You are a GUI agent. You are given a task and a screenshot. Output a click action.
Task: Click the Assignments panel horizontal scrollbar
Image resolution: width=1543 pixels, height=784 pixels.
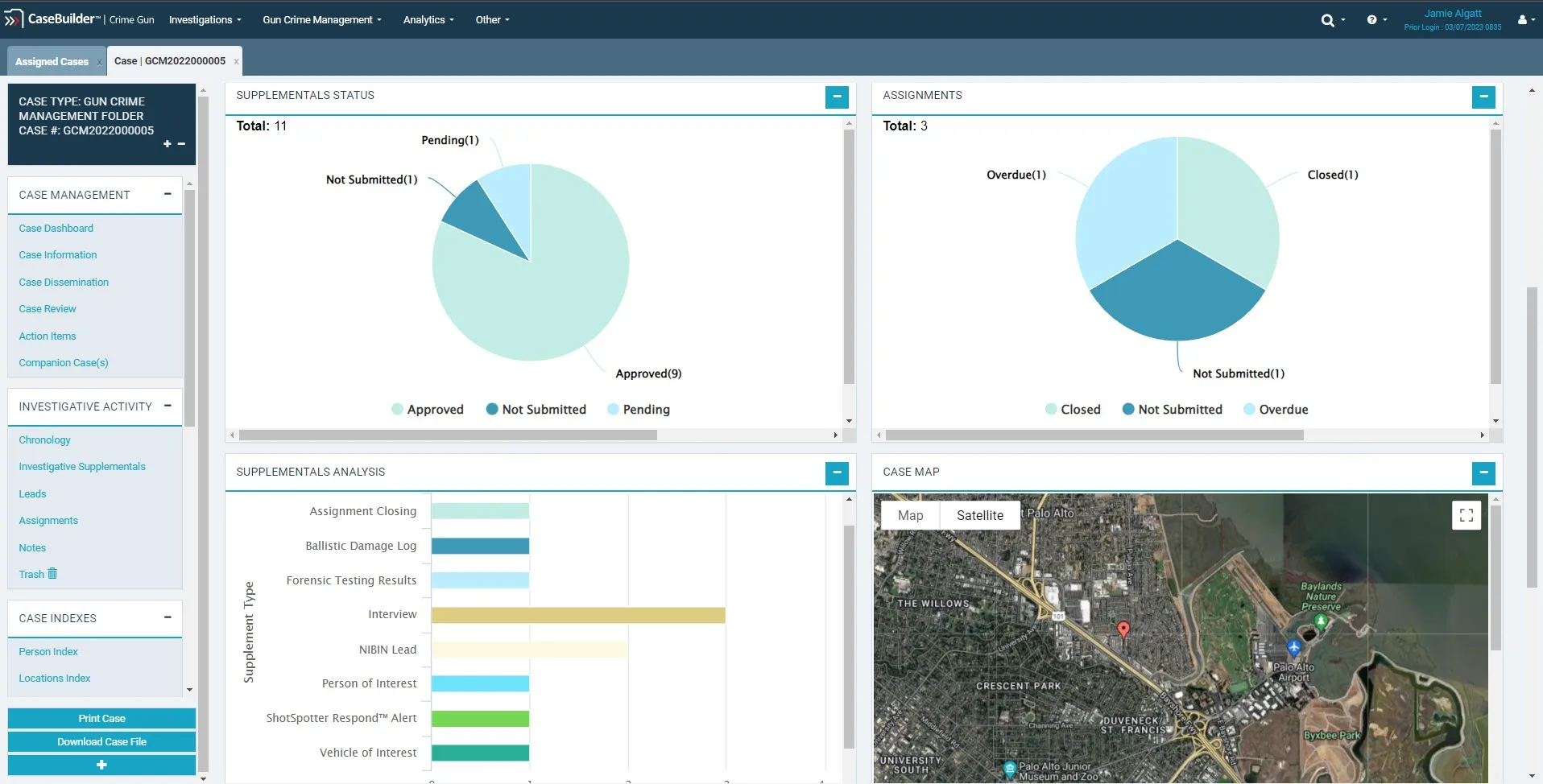[x=1094, y=435]
